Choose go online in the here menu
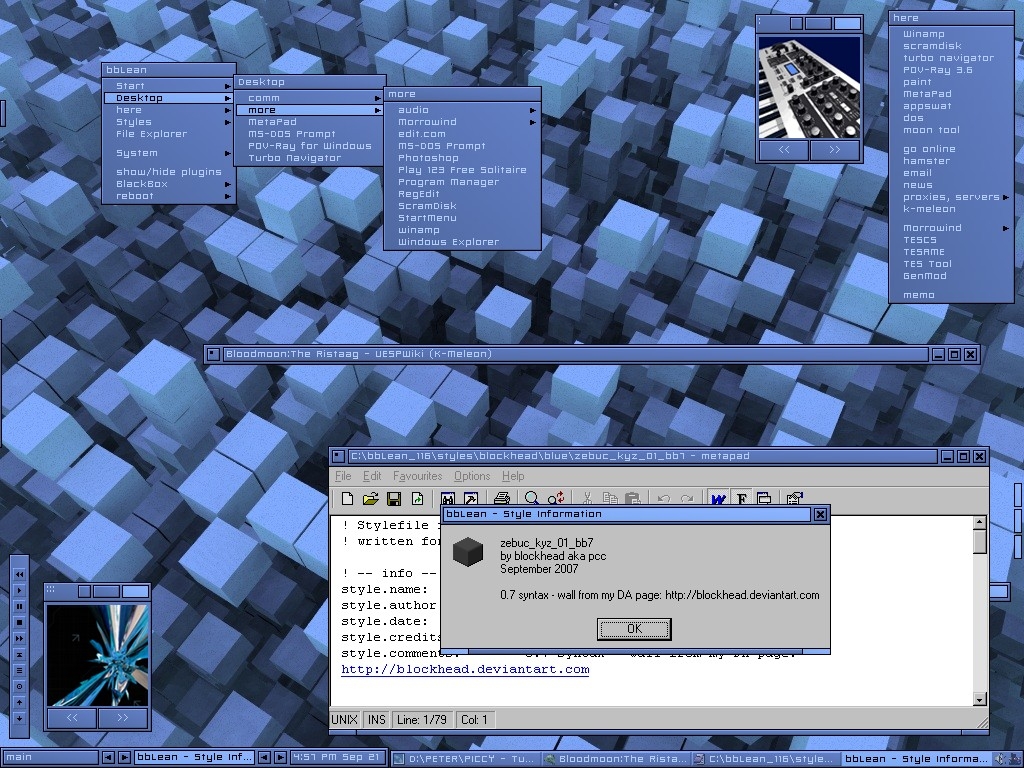Viewport: 1024px width, 768px height. pos(952,149)
